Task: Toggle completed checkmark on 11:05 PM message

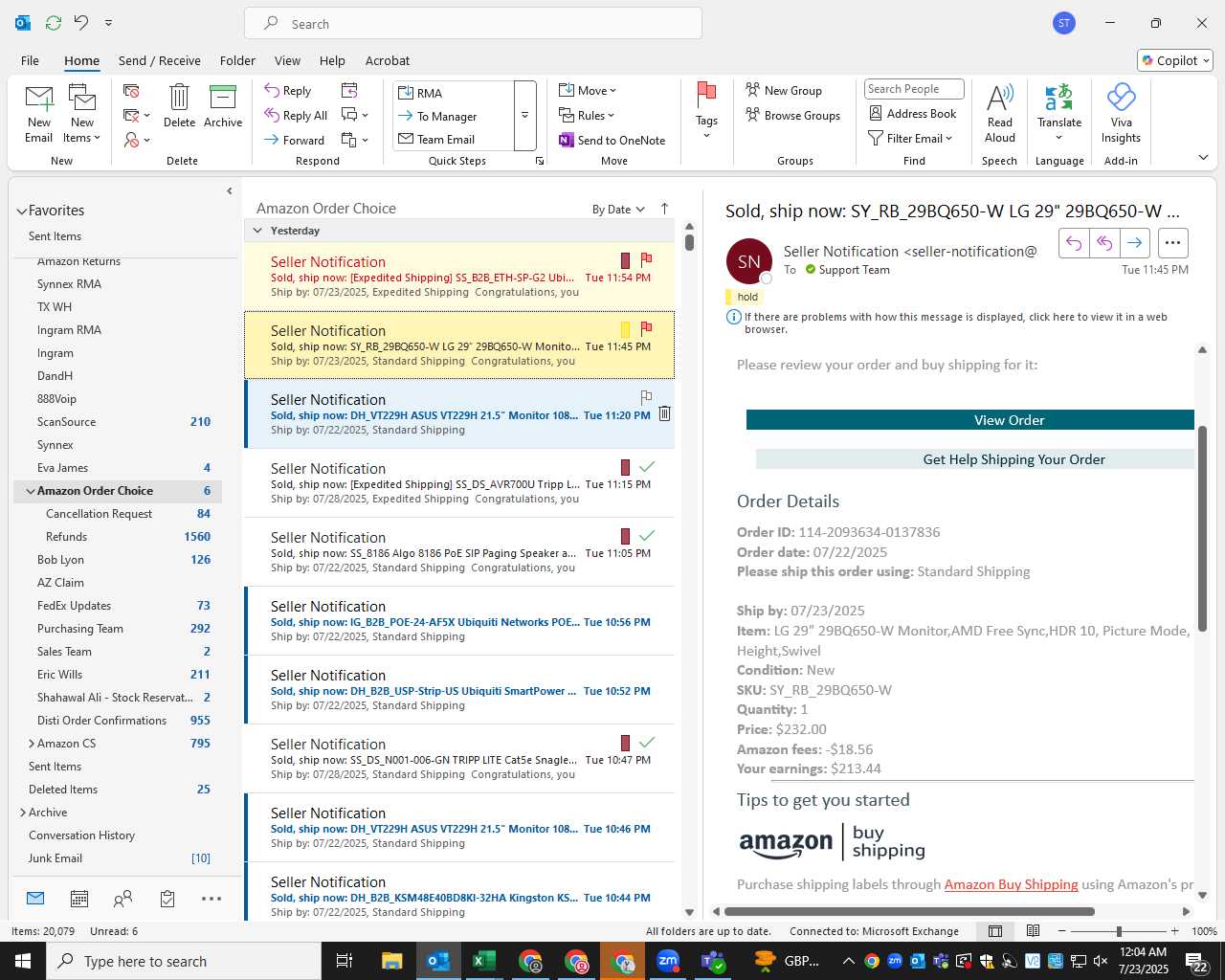Action: pos(647,535)
